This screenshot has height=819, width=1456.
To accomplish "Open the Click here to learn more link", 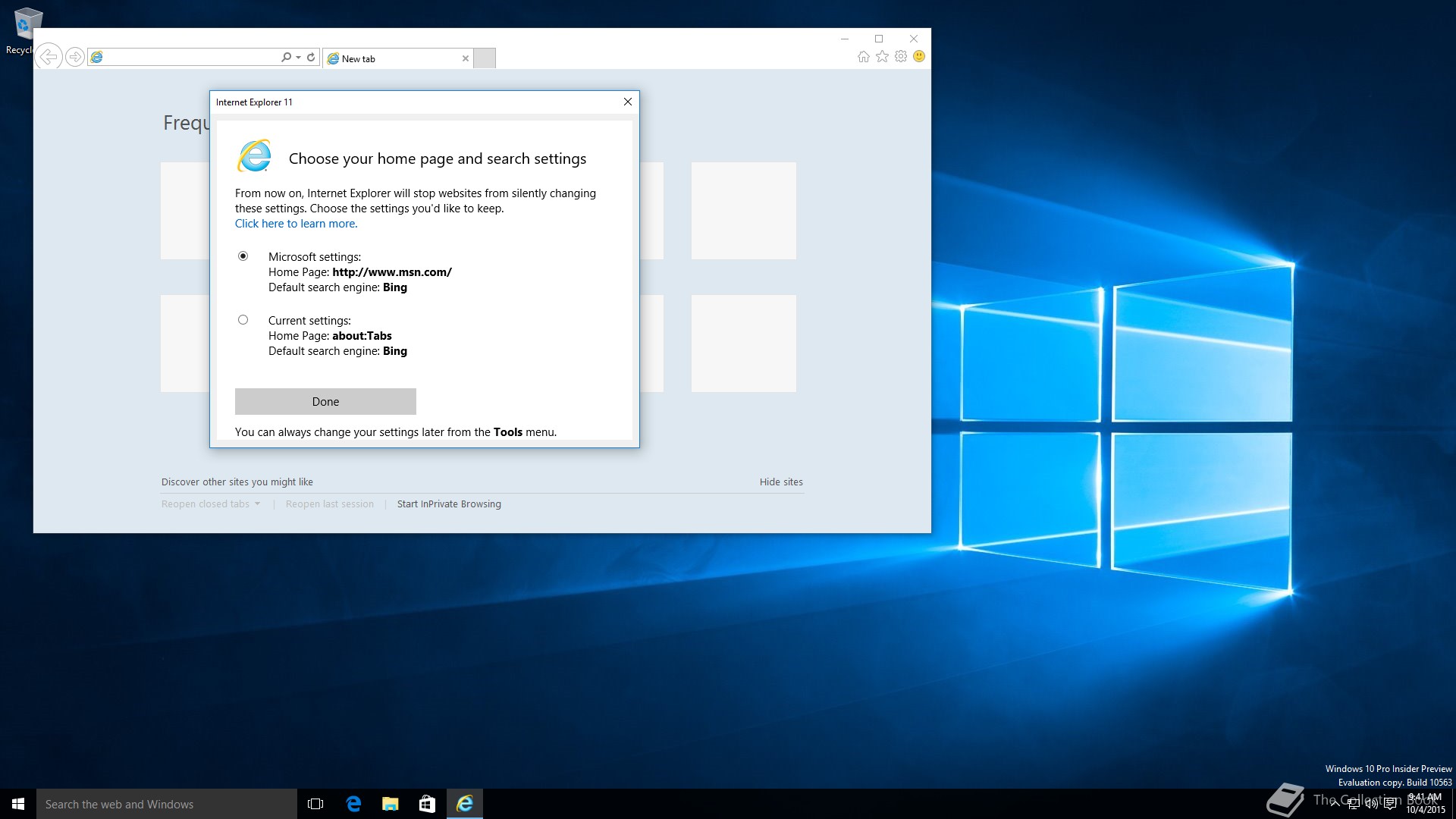I will [x=296, y=224].
